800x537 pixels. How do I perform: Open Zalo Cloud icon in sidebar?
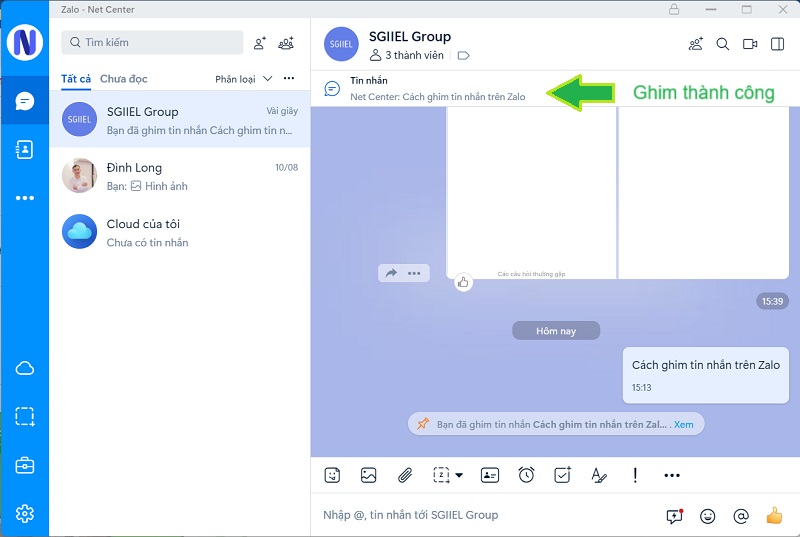coord(24,368)
